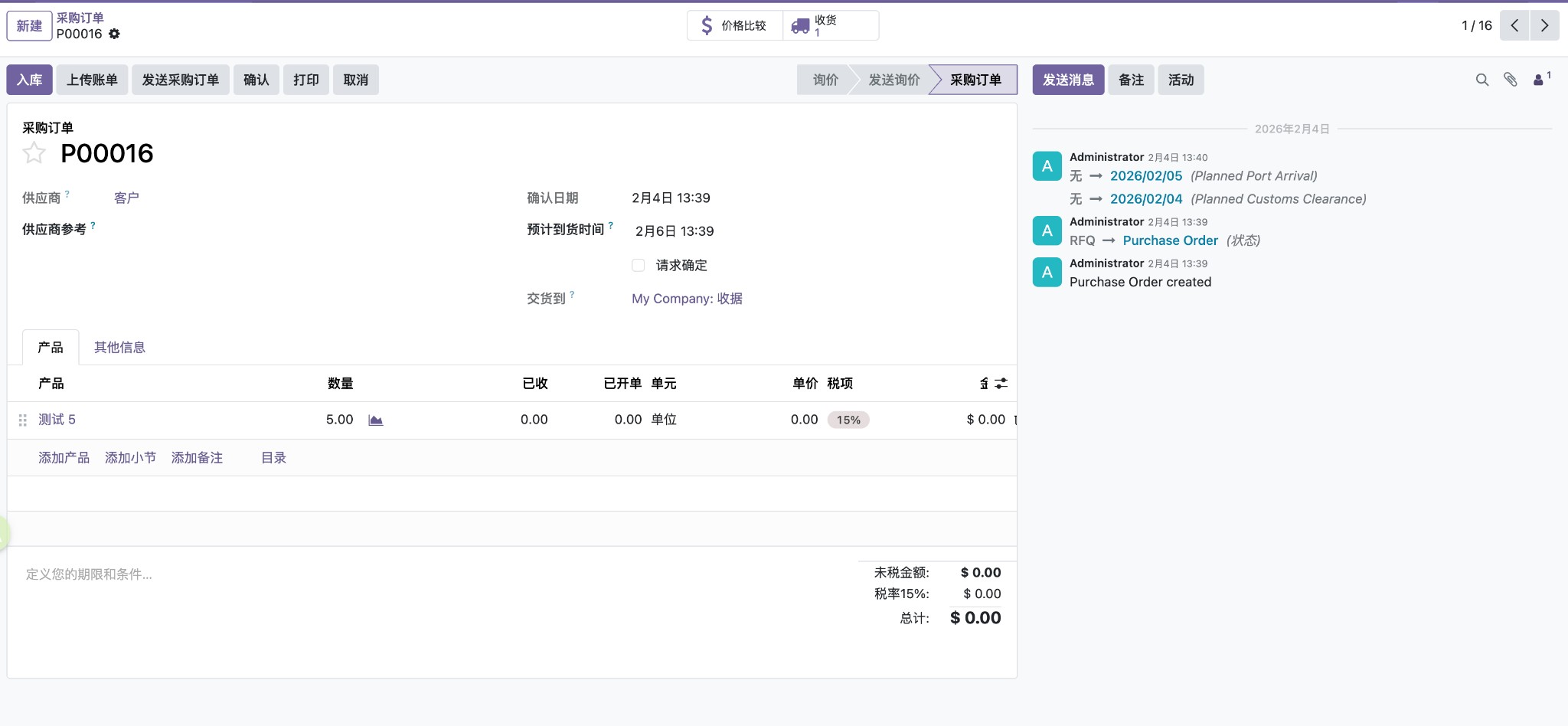Click the 取消 button
Image resolution: width=1568 pixels, height=726 pixels.
(x=356, y=80)
